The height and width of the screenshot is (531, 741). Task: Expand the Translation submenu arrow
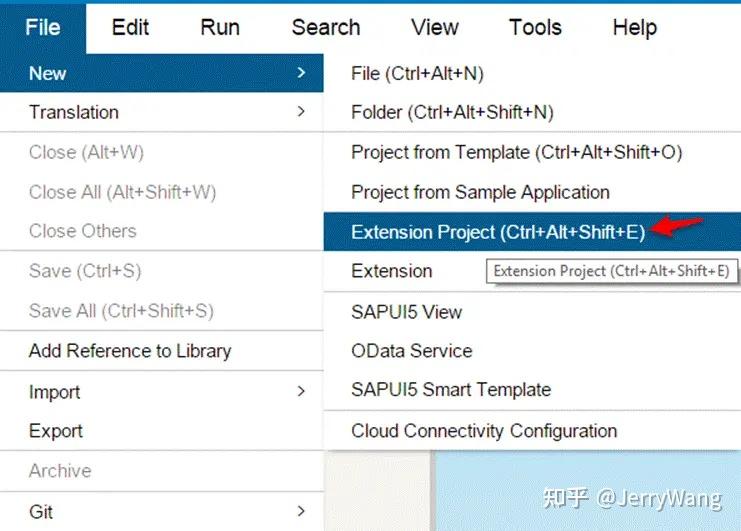[302, 111]
